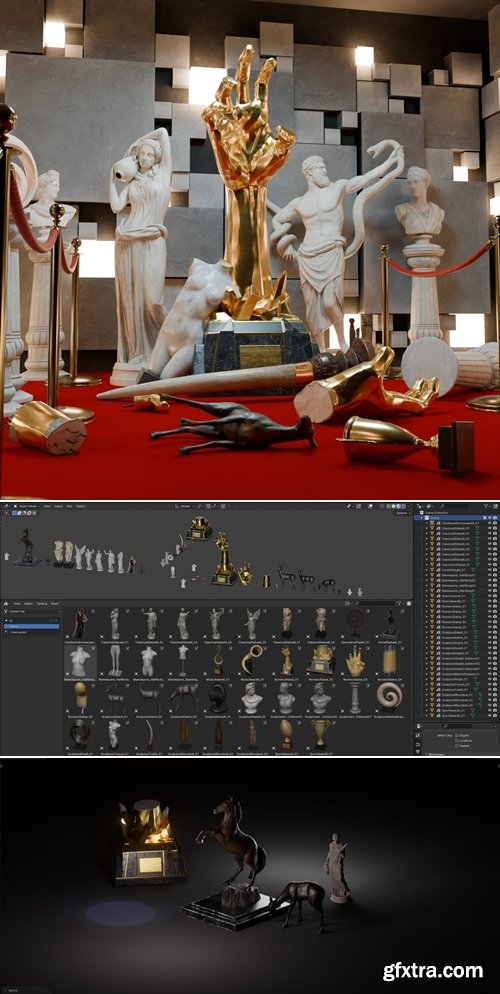Click the snapping magnet icon in viewport header

tap(208, 507)
